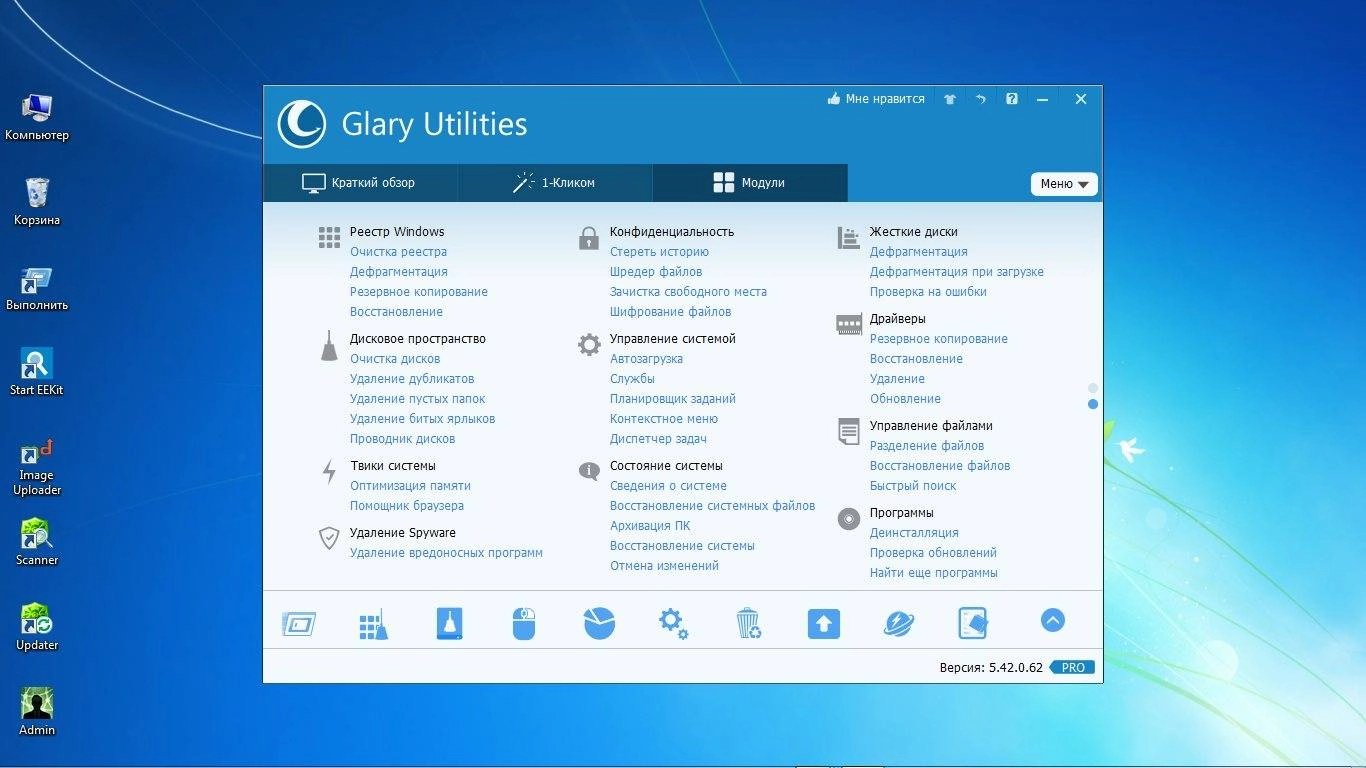Click Найти еще программы link

point(933,573)
